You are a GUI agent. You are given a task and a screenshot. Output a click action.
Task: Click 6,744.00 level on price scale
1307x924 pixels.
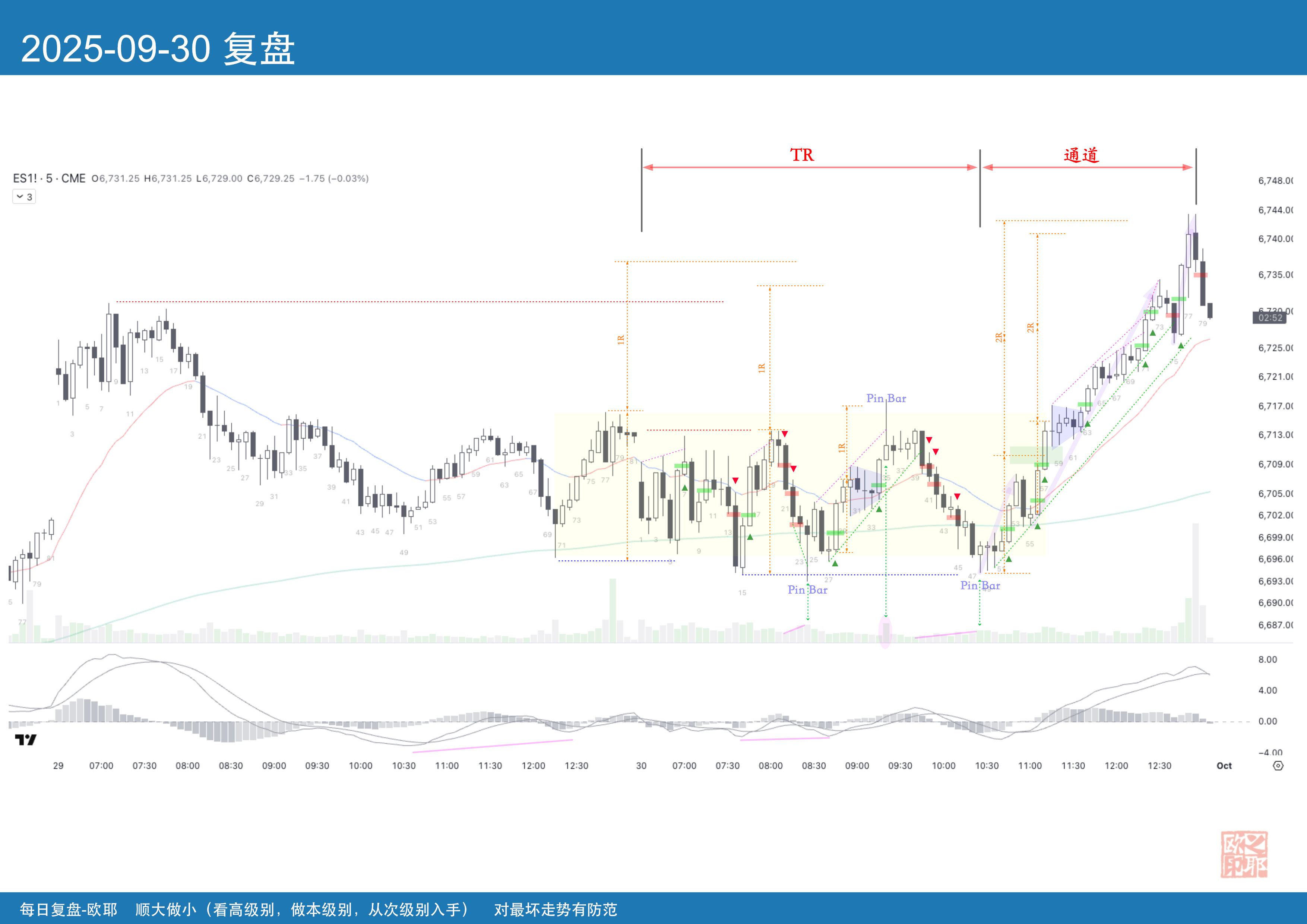coord(1275,210)
